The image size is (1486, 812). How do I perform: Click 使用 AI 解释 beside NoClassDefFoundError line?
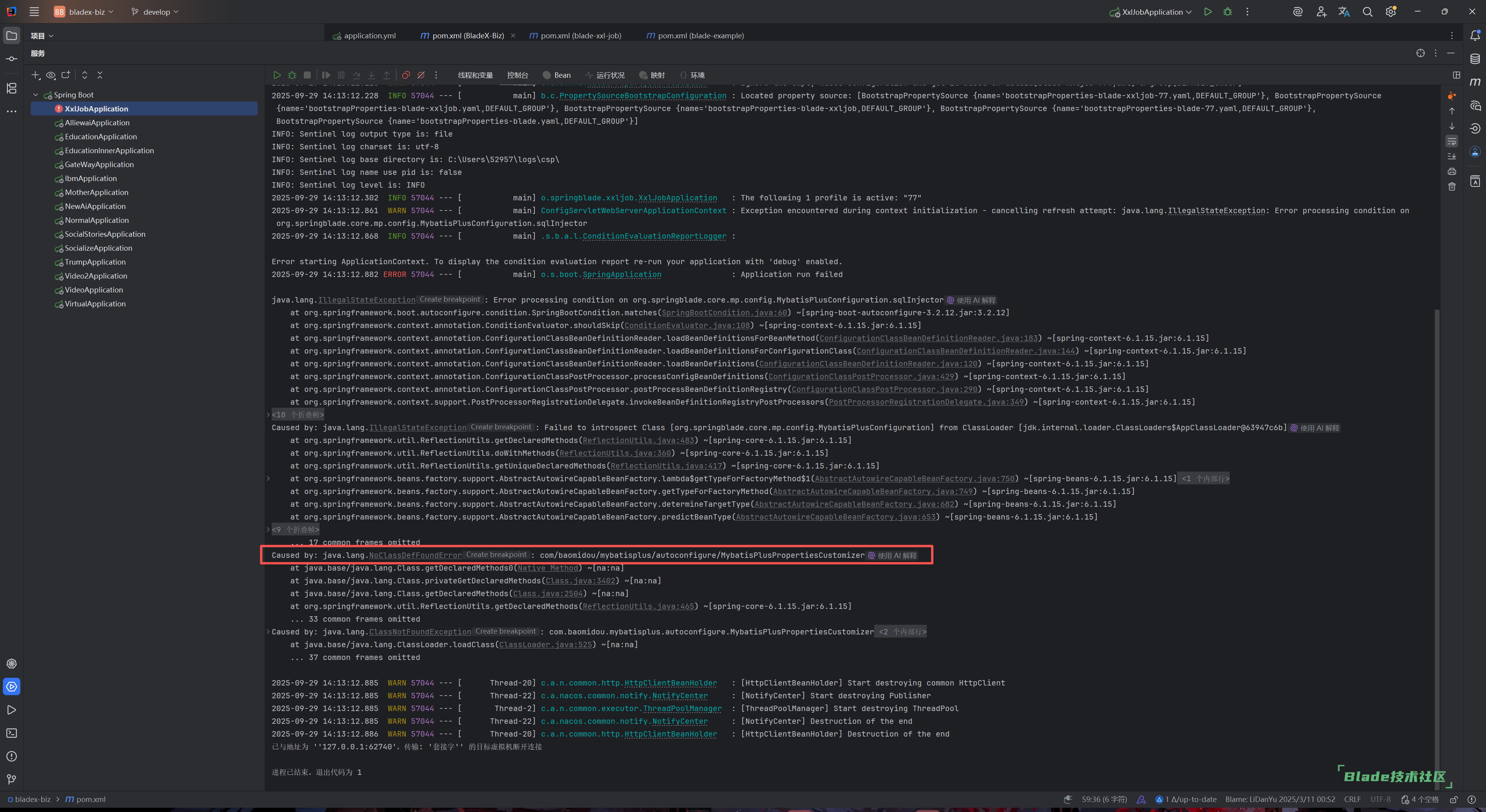point(892,556)
